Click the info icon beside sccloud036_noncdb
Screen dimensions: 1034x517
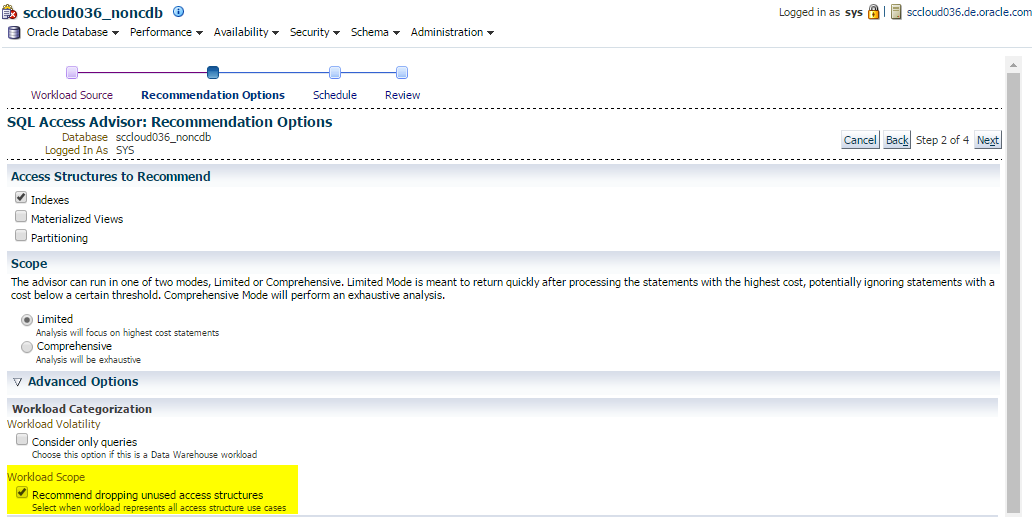coord(179,12)
